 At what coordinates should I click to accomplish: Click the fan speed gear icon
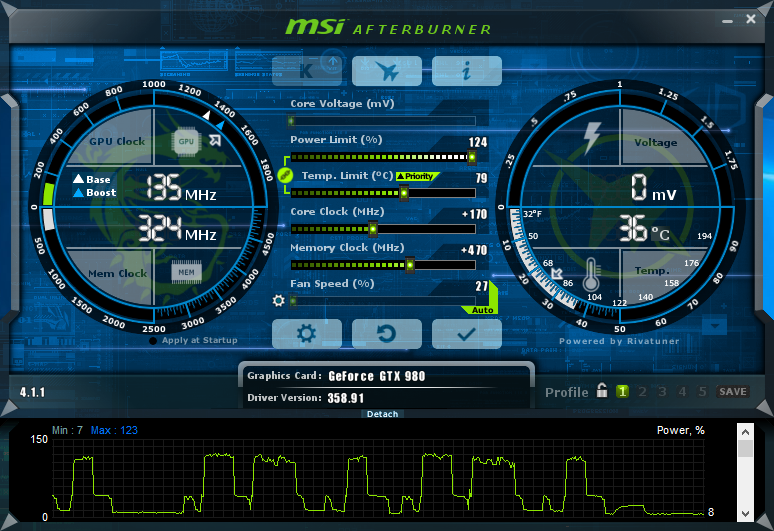280,300
